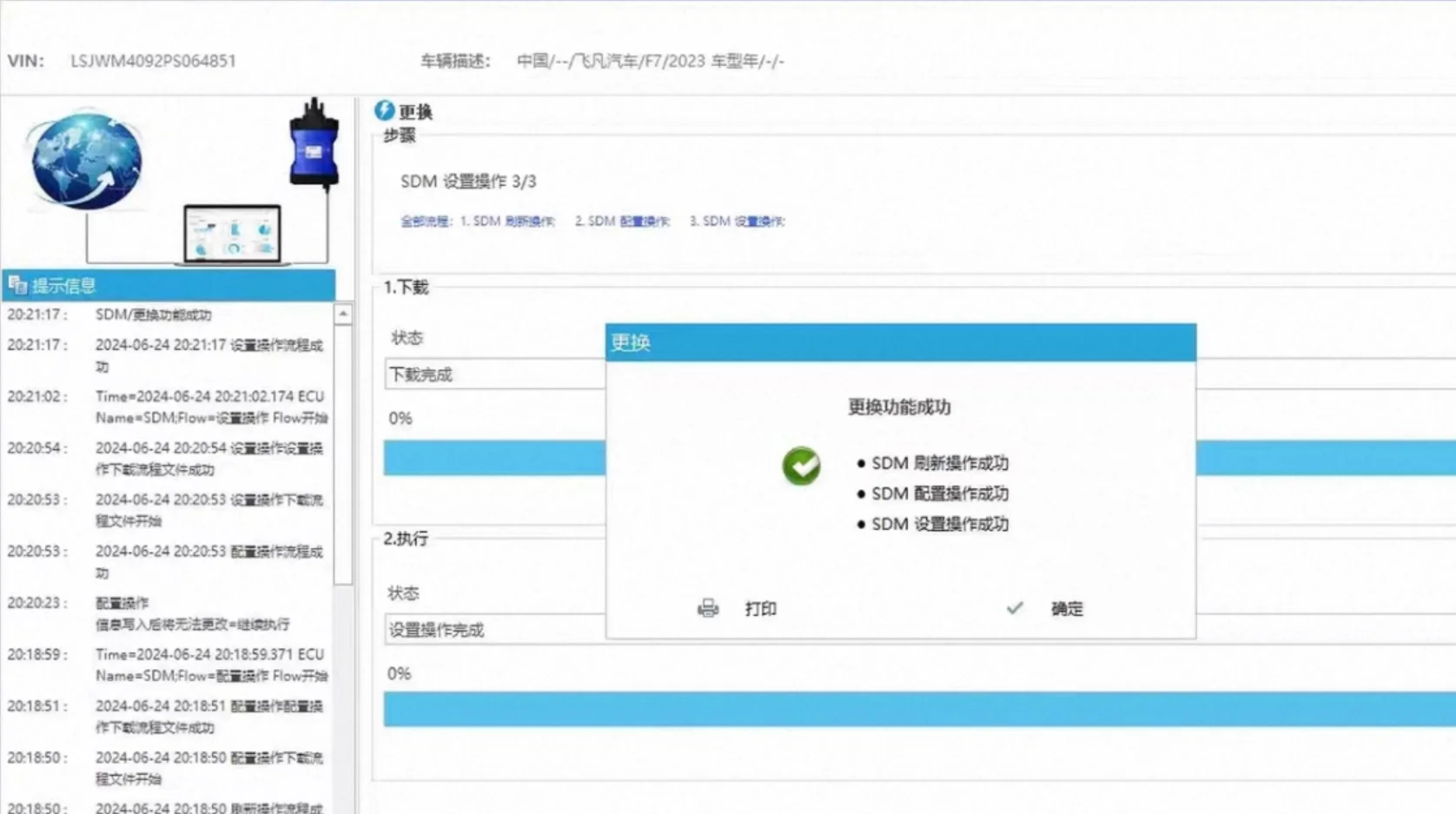The image size is (1456, 814).
Task: Click the 2. SDM 配置操作 step link
Action: pos(622,222)
